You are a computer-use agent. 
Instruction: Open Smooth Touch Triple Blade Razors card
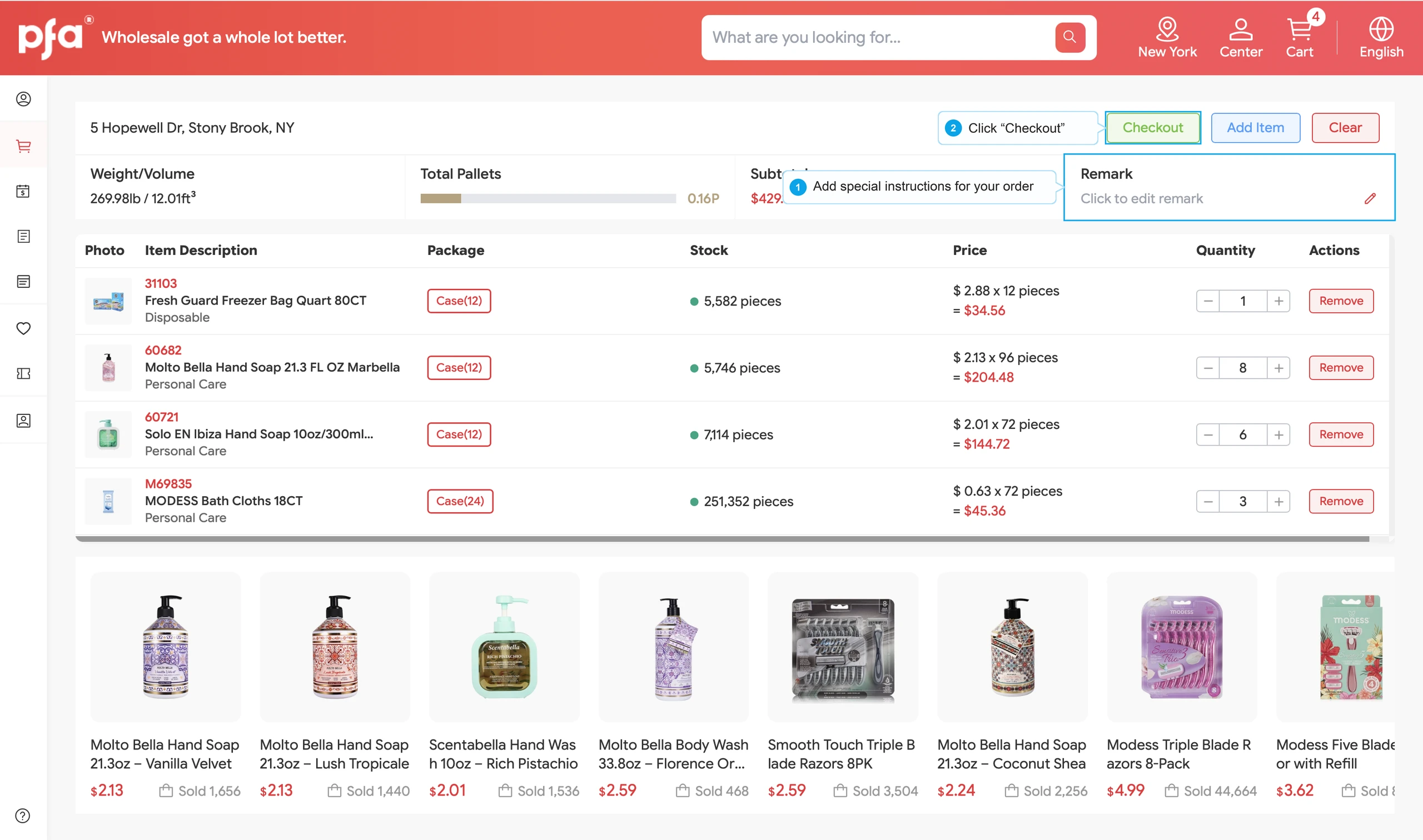(x=843, y=686)
